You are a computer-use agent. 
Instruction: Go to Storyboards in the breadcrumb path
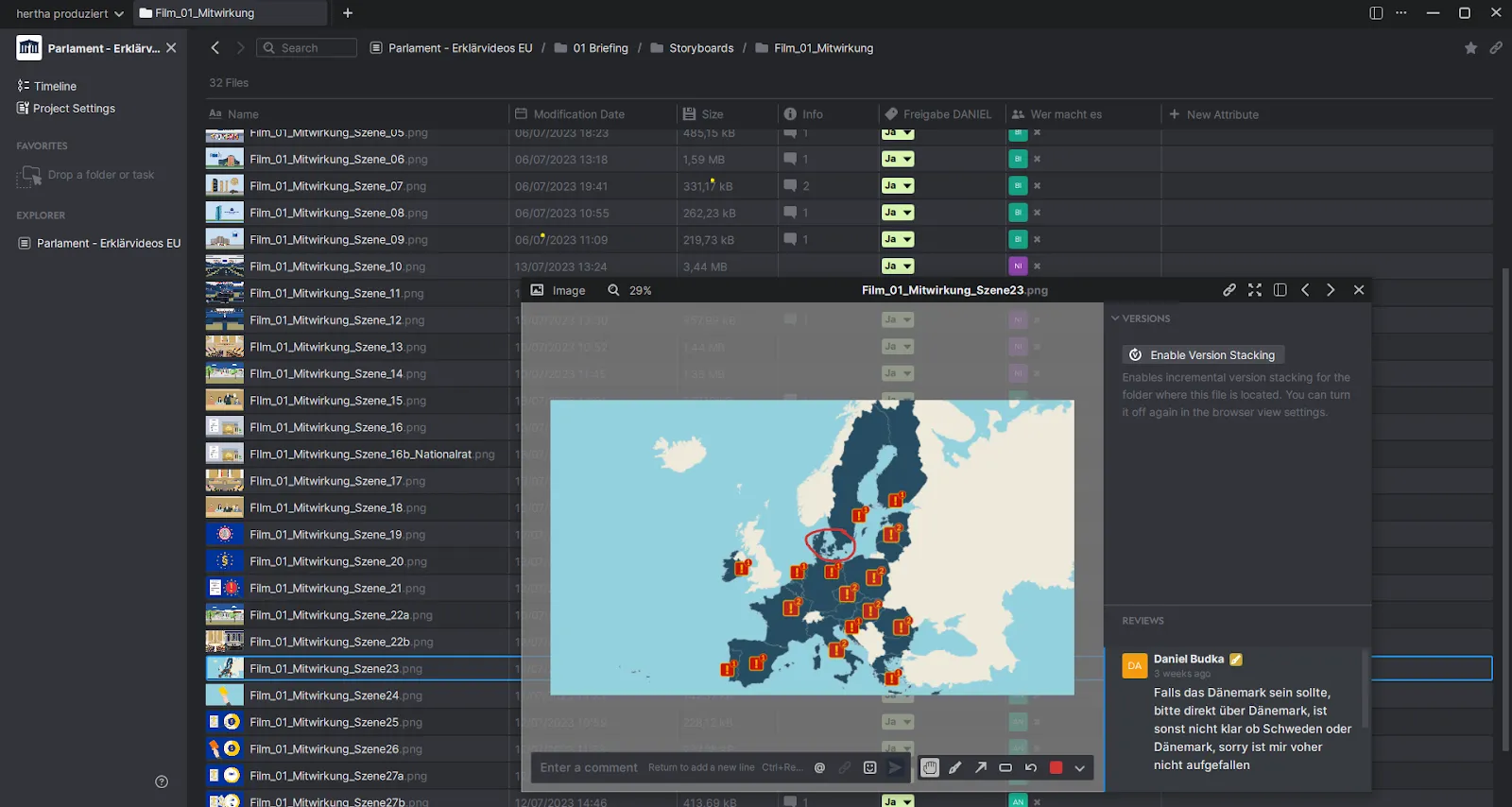[701, 48]
